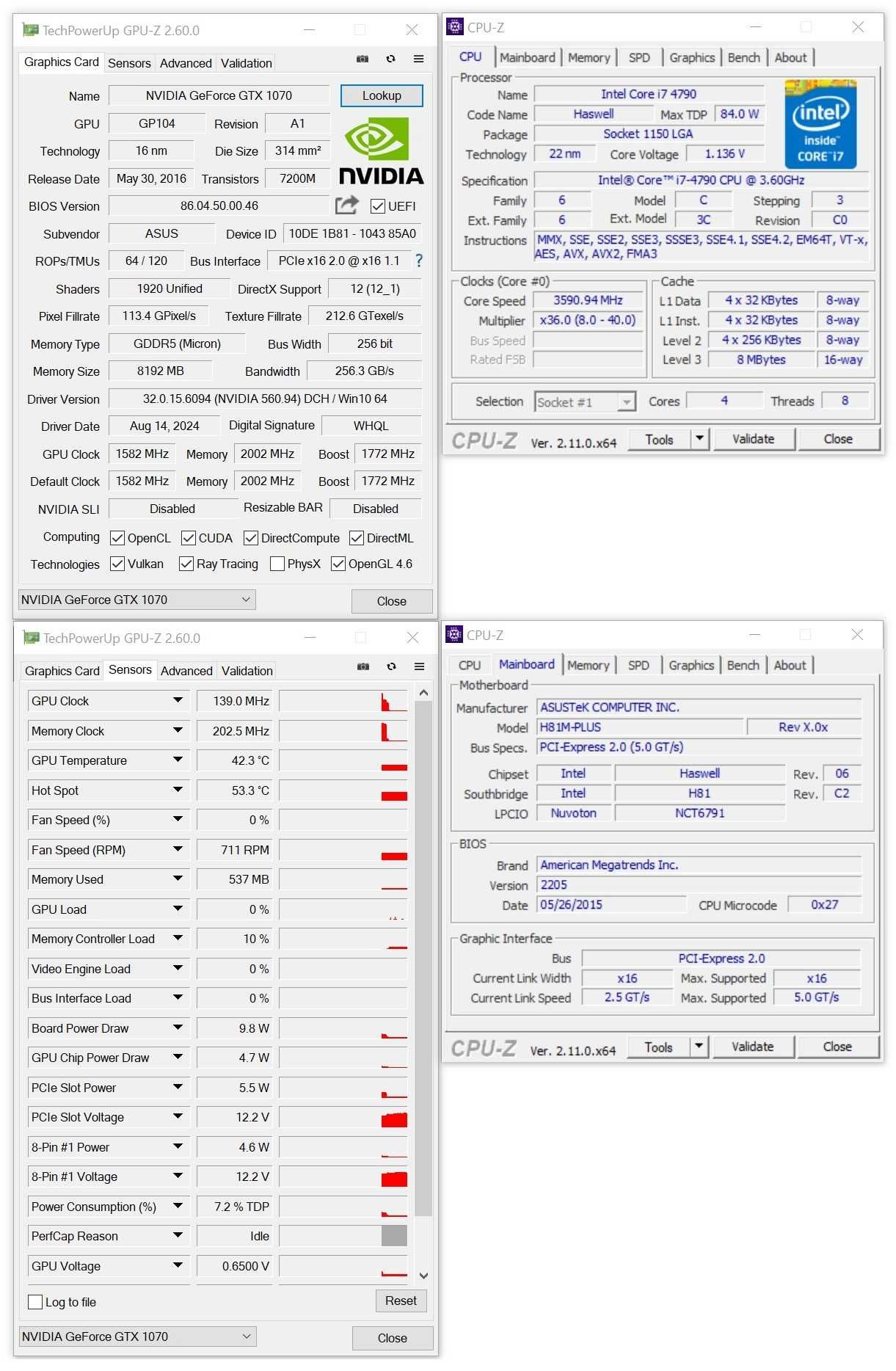Click the Tools button in the CPU-Z processor window
This screenshot has width=896, height=1371.
(x=660, y=439)
